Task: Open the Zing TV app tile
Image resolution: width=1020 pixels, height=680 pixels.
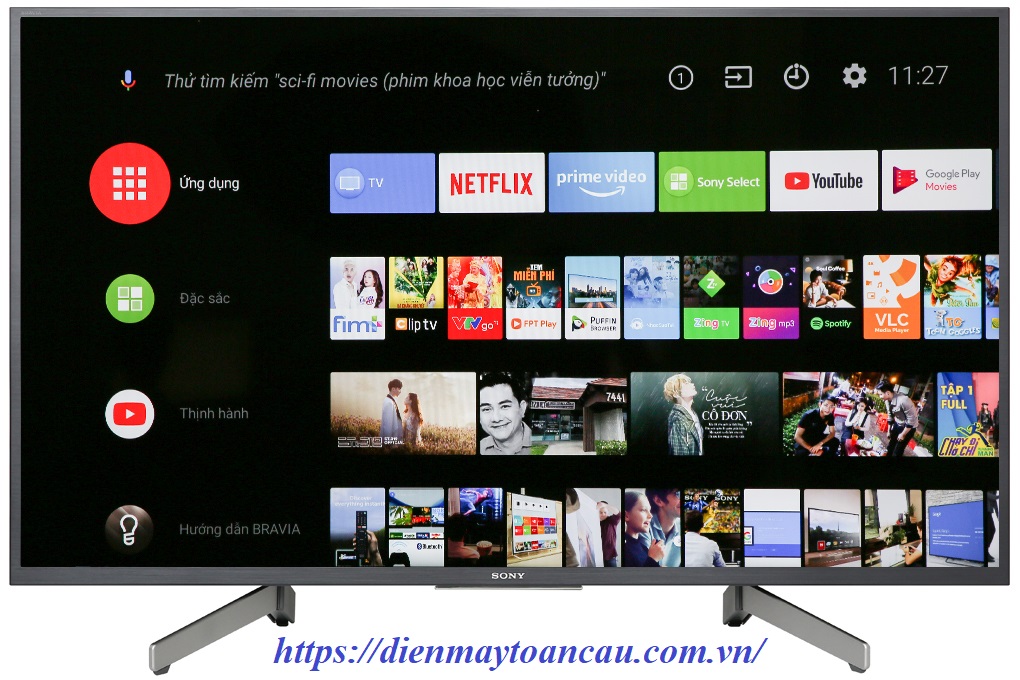Action: 711,297
